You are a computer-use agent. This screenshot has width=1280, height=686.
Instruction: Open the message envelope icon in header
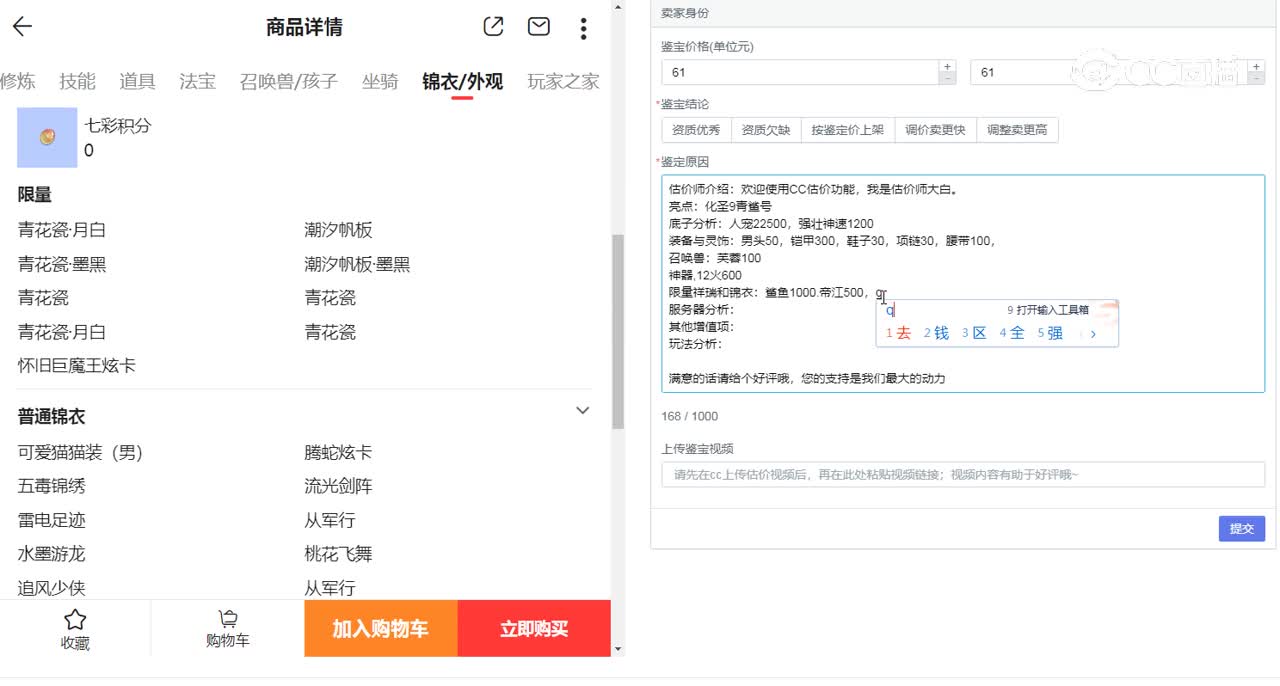(538, 27)
